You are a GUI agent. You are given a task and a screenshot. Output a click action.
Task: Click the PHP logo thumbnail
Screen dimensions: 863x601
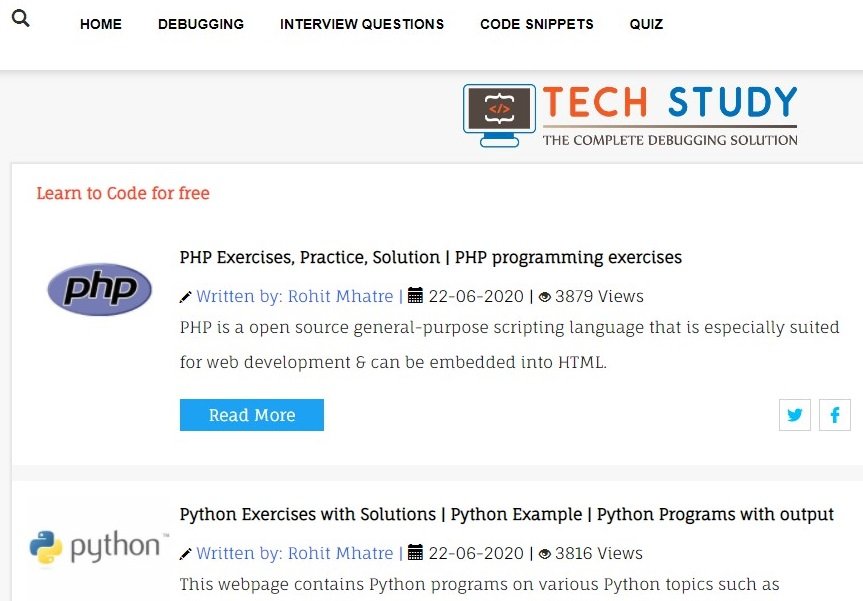[100, 290]
